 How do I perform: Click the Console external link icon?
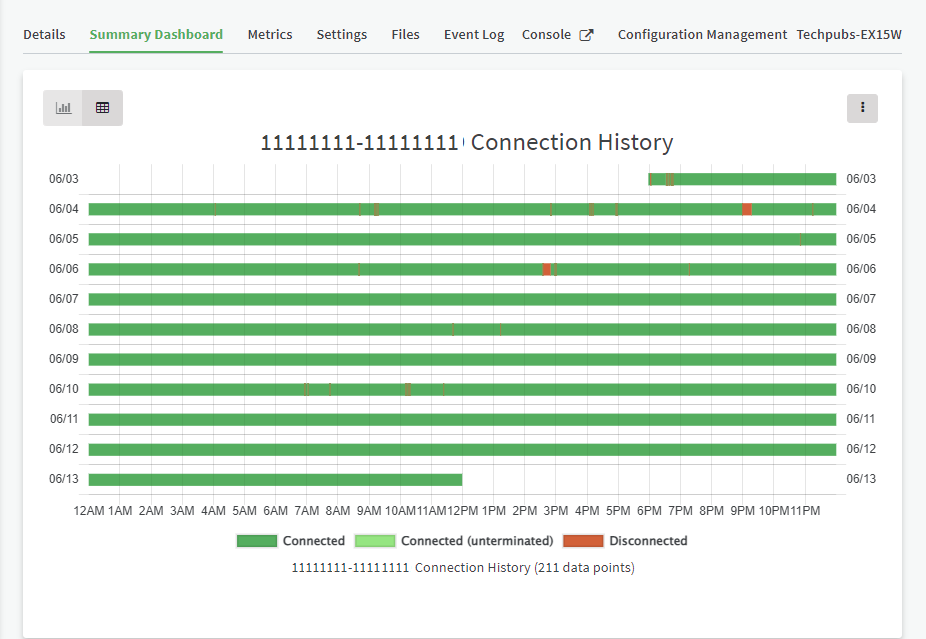[587, 35]
